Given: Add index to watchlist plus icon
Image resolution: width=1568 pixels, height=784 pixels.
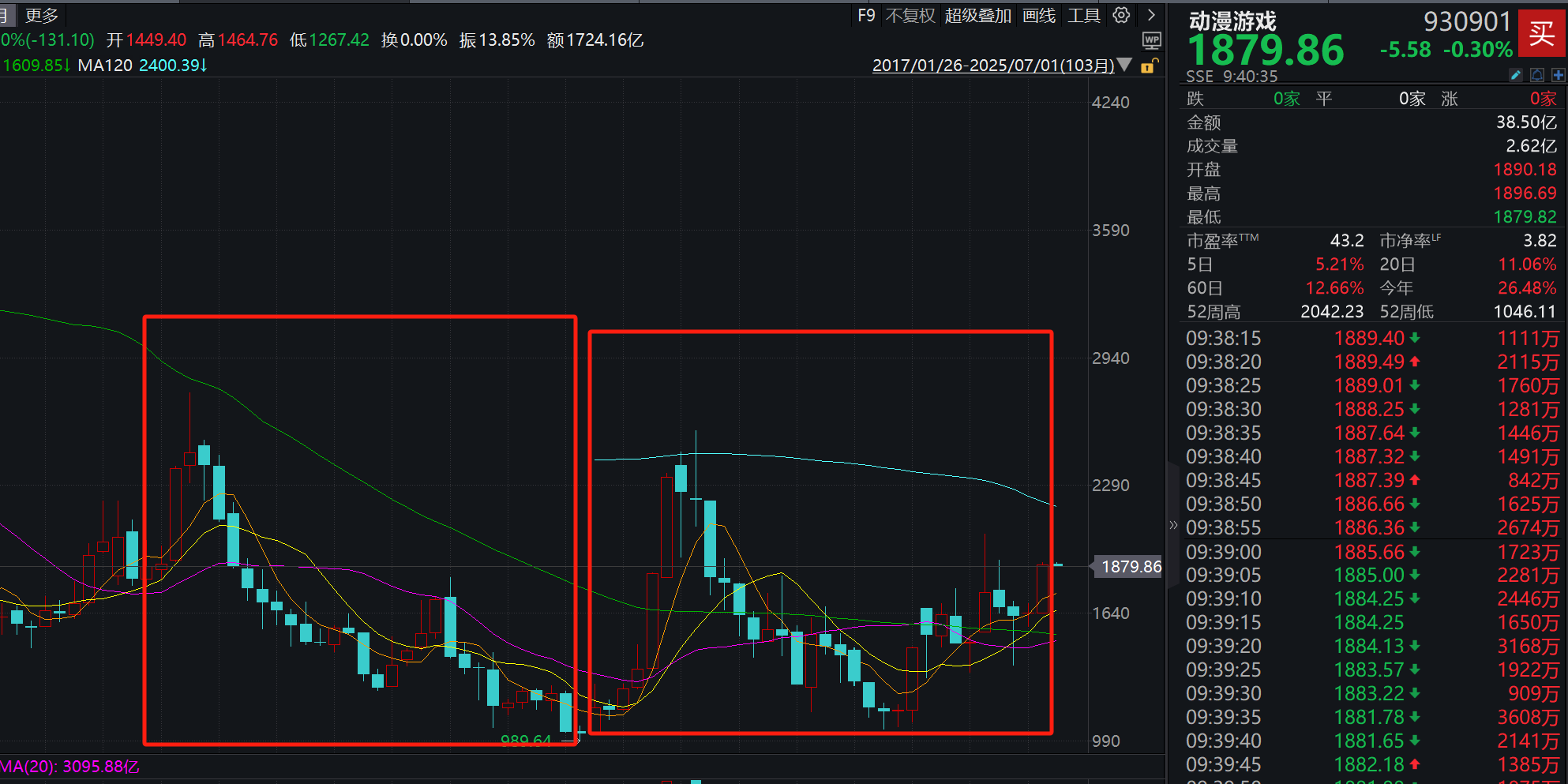Looking at the screenshot, I should (x=1558, y=75).
